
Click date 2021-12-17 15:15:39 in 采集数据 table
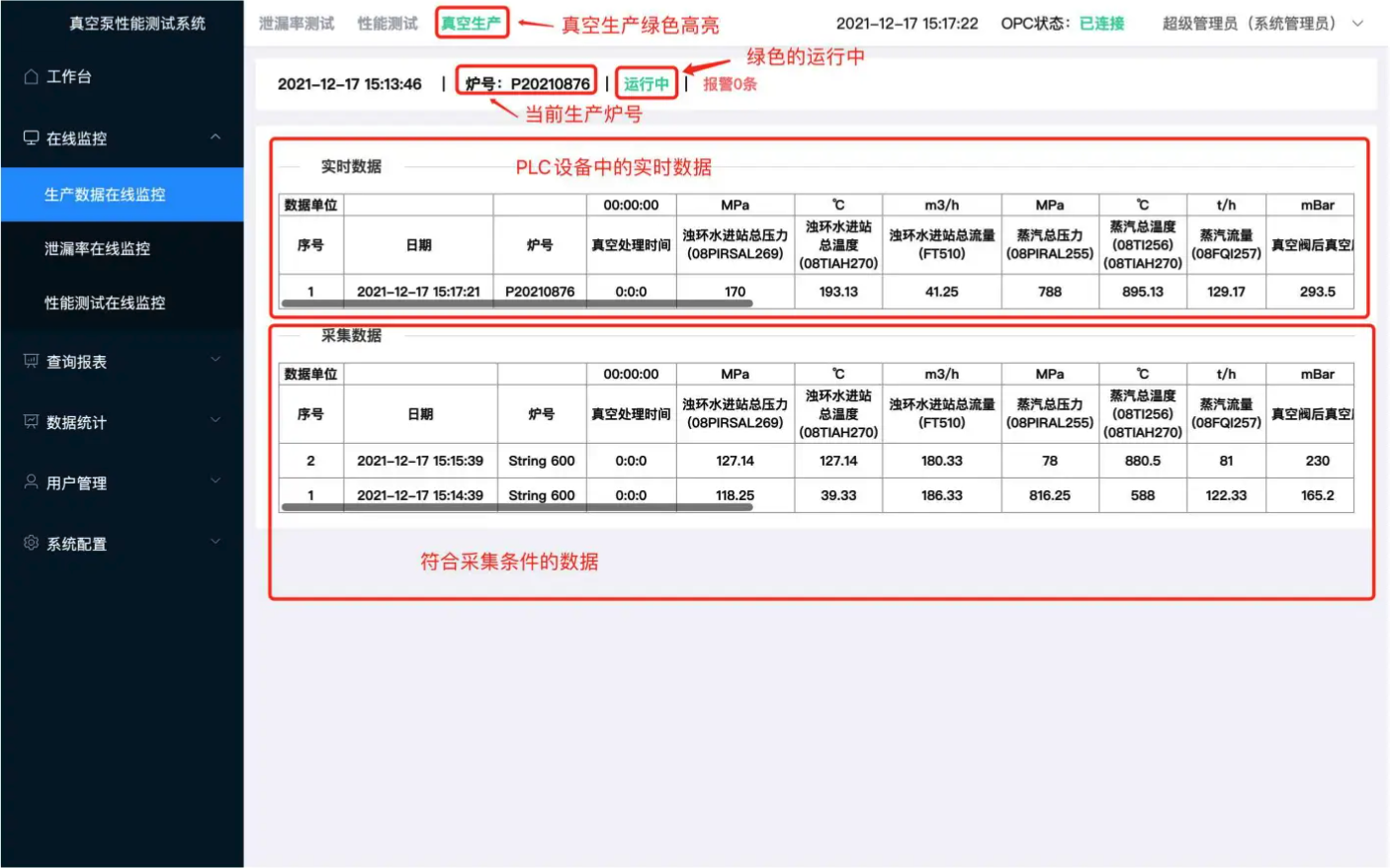coord(420,461)
